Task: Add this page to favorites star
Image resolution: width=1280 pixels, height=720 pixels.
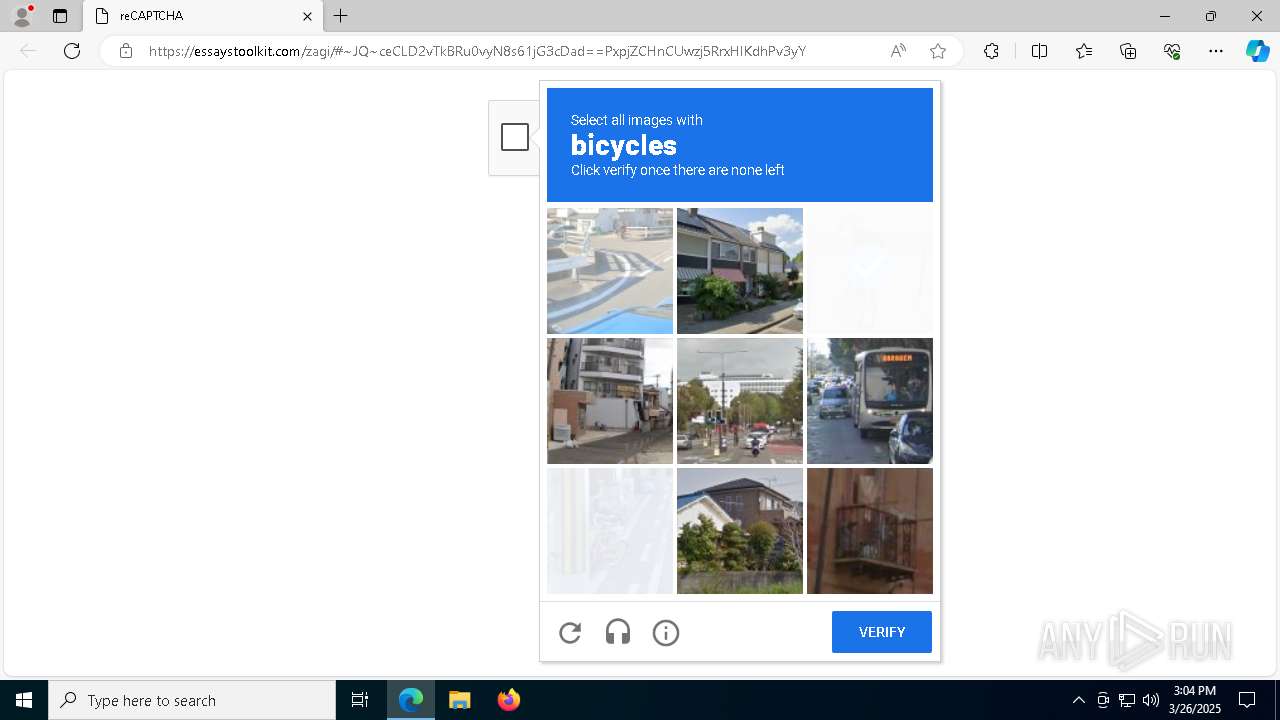Action: tap(938, 51)
